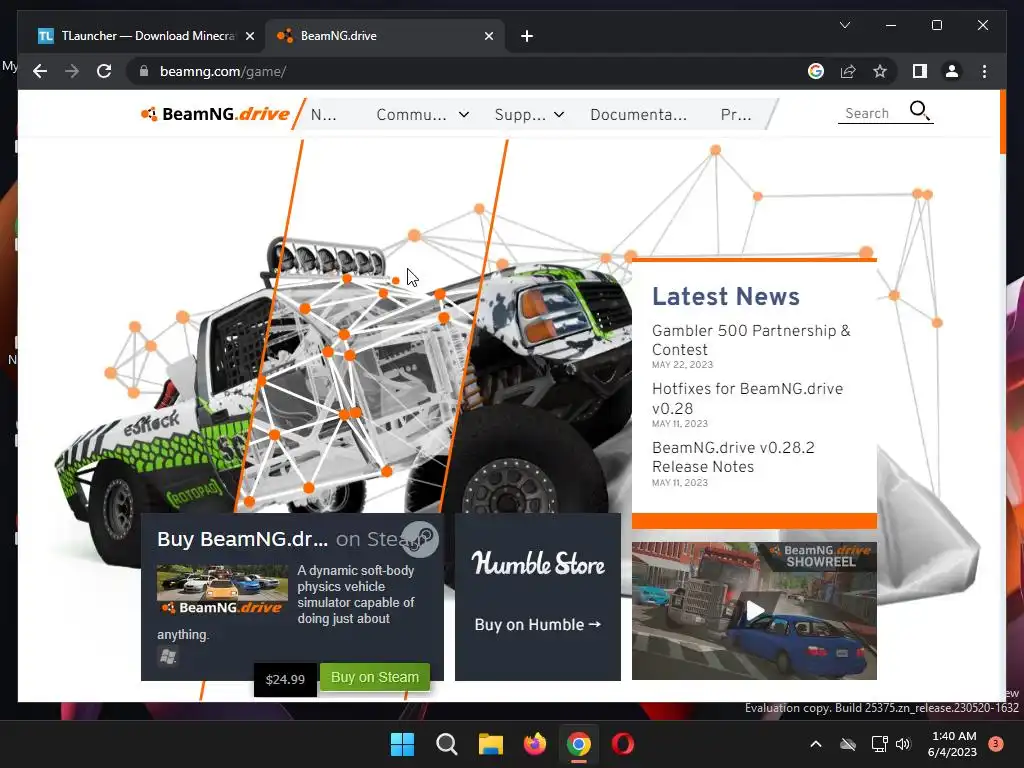Launch Opera from the taskbar
Screen dimensions: 1024x768
[x=622, y=744]
